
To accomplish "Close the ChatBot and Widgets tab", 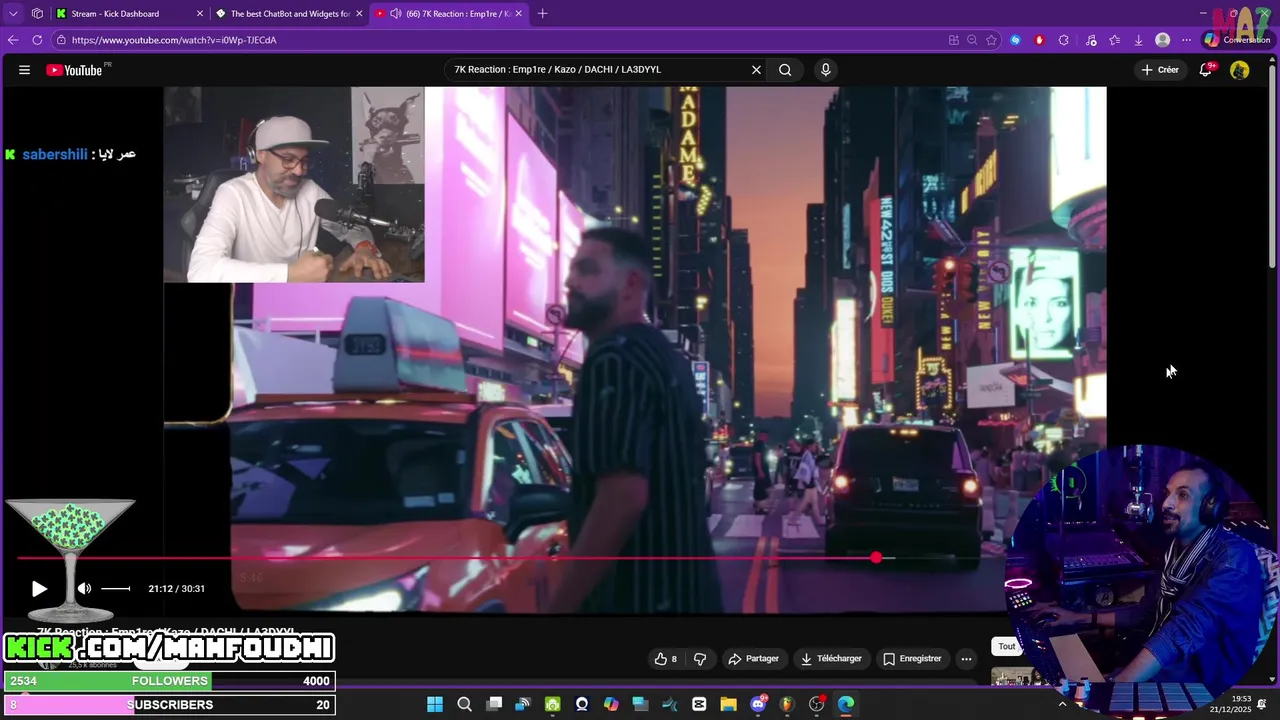I will (x=359, y=14).
